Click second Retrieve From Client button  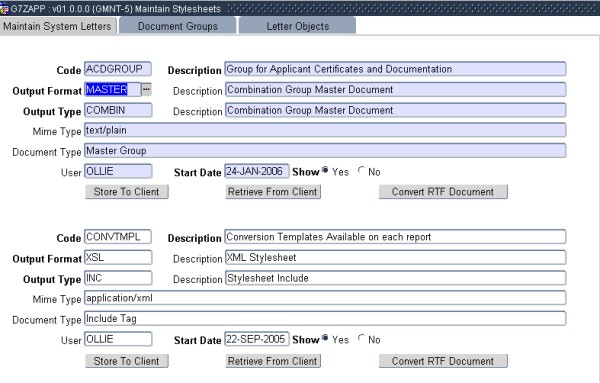[x=273, y=361]
